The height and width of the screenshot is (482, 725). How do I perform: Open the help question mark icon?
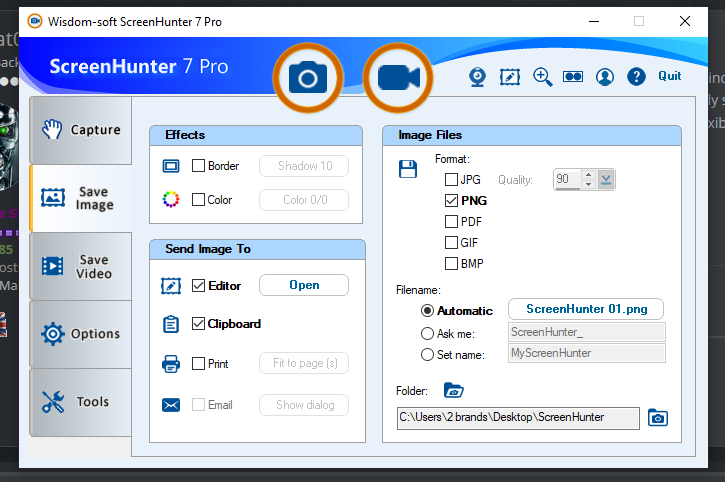tap(636, 77)
